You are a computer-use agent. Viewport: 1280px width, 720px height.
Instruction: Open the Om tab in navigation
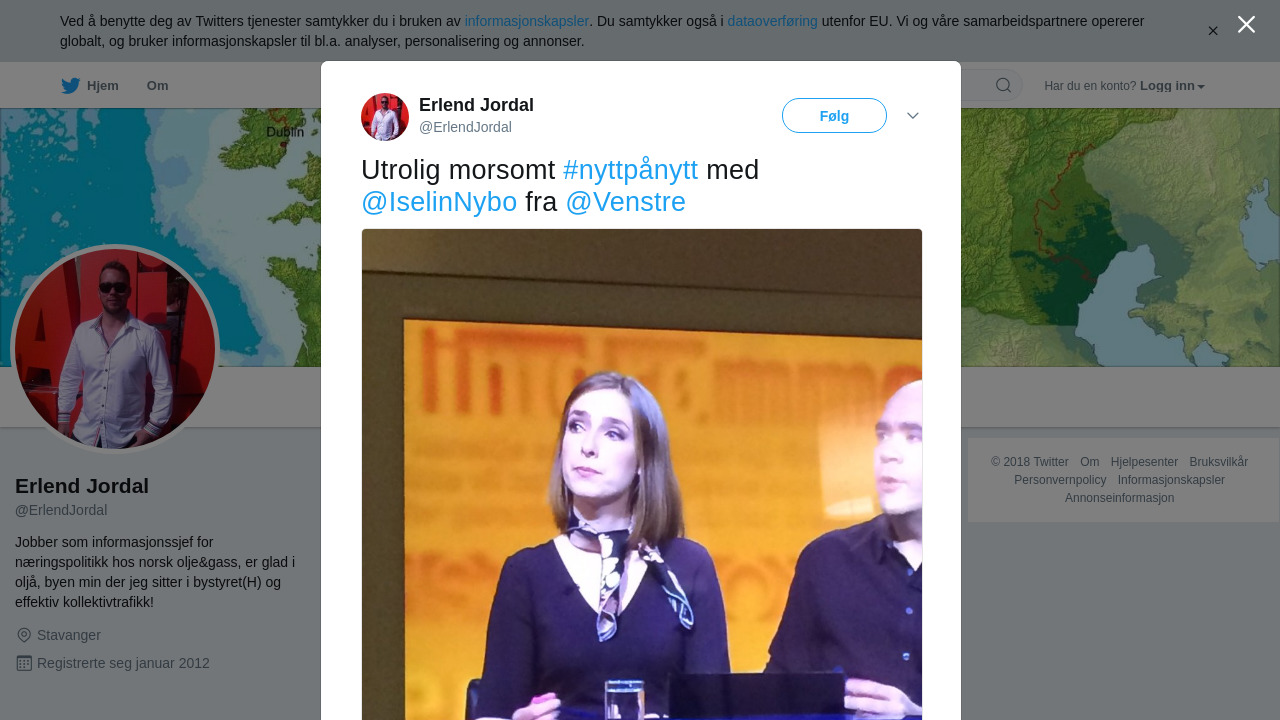point(157,86)
